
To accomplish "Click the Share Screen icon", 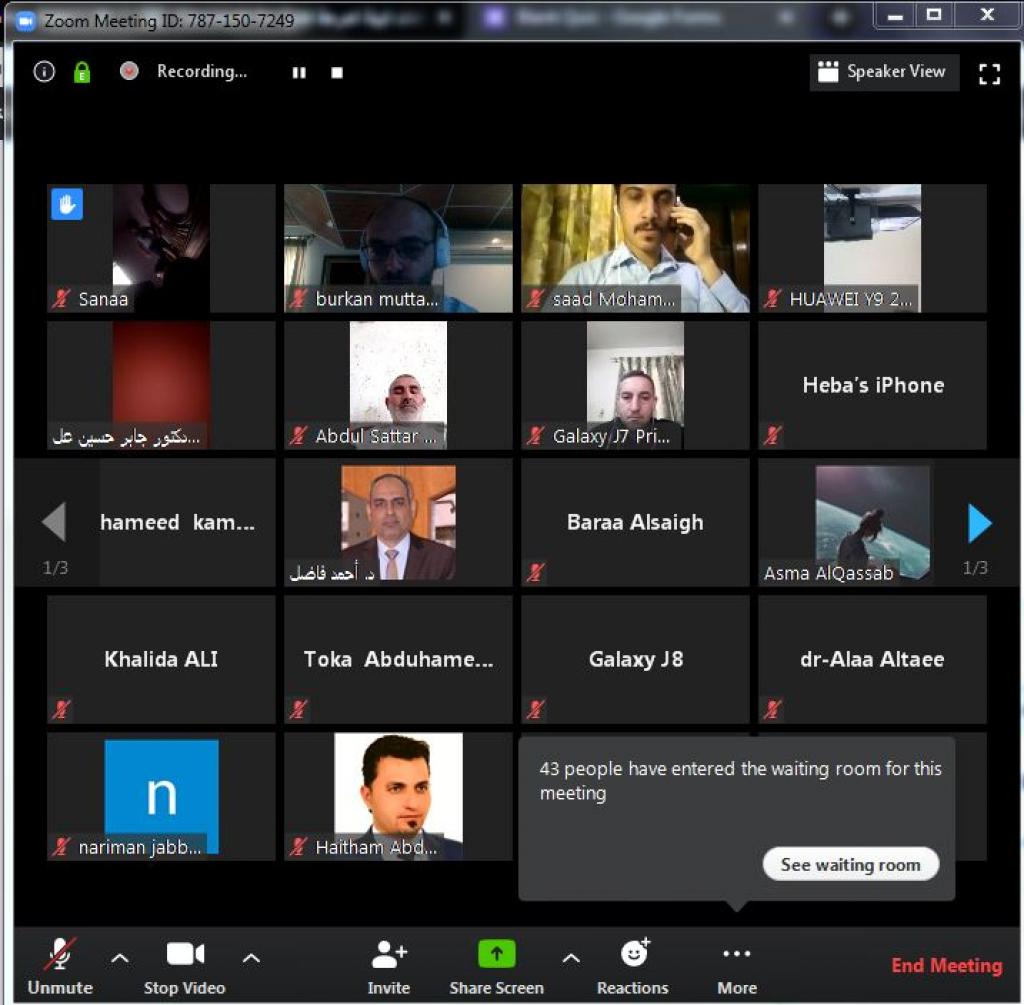I will pos(496,955).
